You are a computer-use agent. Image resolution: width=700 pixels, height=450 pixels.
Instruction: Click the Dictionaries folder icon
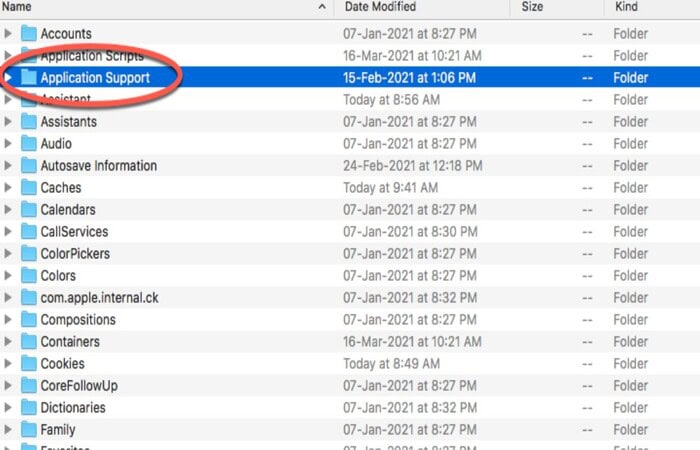(x=28, y=407)
